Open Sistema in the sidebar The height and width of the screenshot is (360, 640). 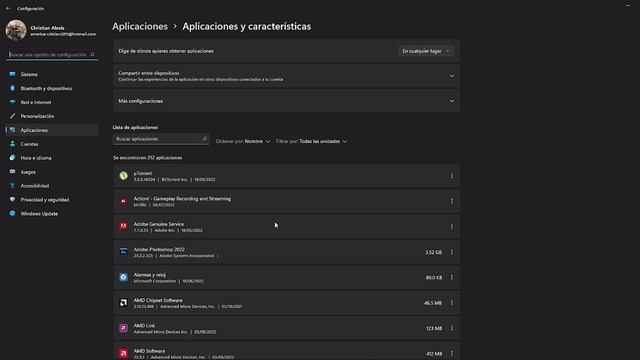pos(52,74)
